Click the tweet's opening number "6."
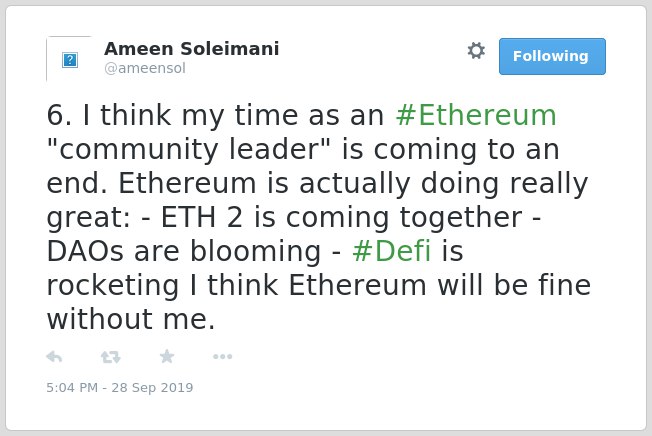The image size is (652, 436). 59,115
